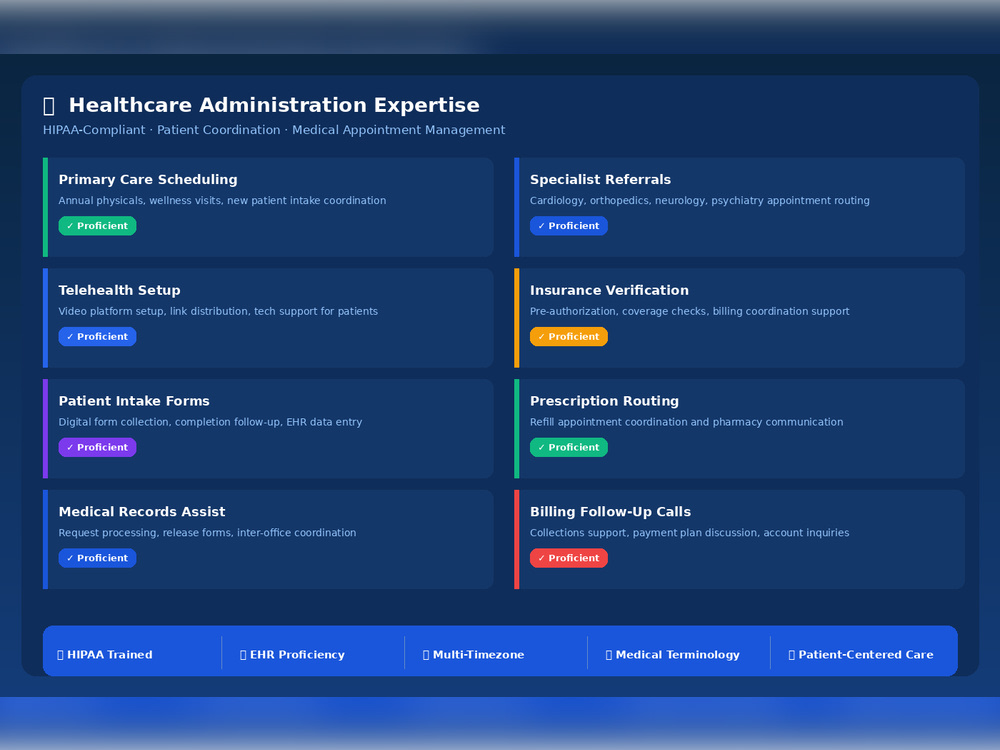Click Patient-Centered Care in the bottom bar
Image resolution: width=1000 pixels, height=750 pixels.
pyautogui.click(x=860, y=654)
